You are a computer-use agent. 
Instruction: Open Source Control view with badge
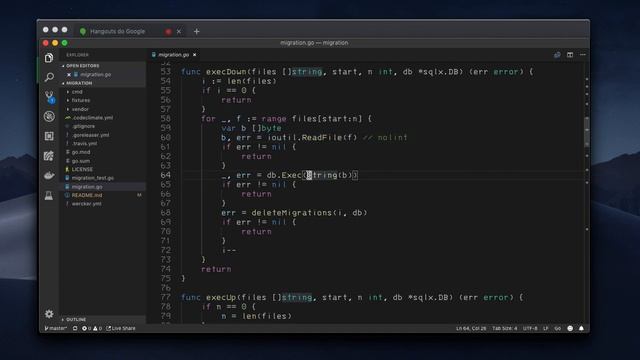(49, 97)
